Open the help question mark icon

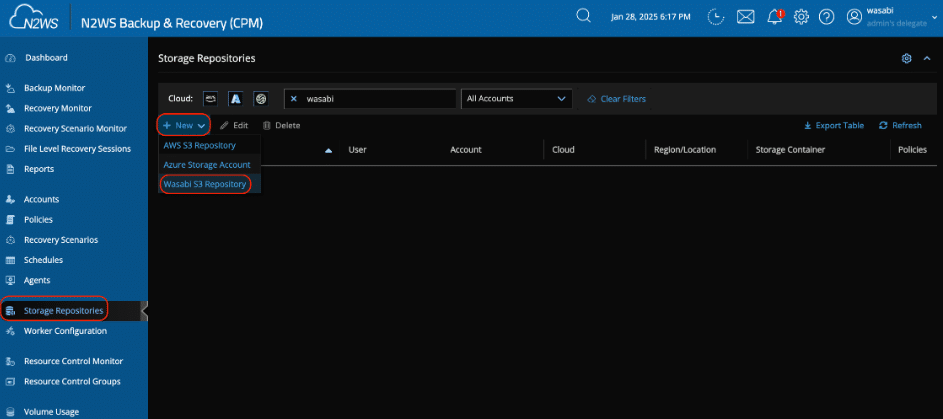pos(827,17)
